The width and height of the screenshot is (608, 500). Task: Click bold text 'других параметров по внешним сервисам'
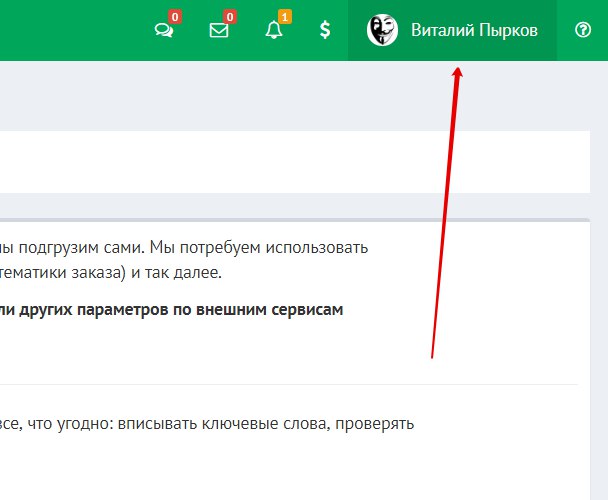181,310
